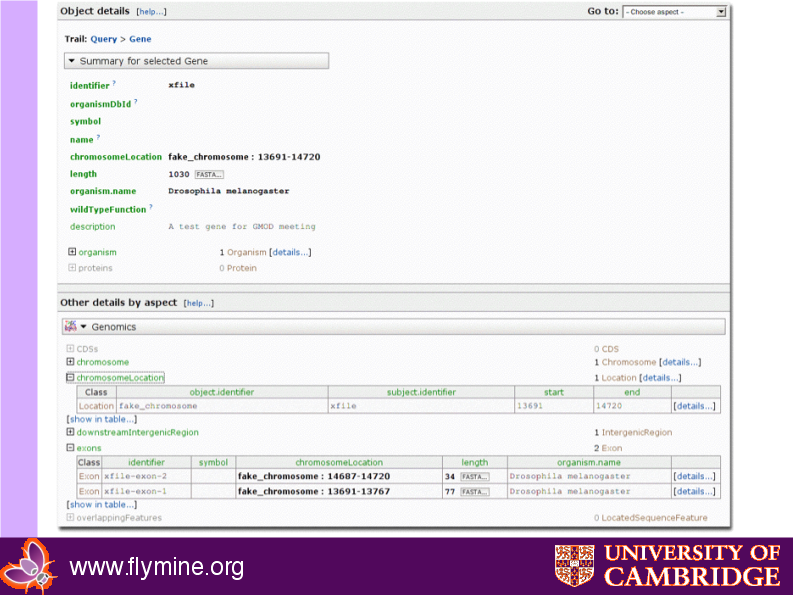Click the exons tree label

tap(89, 448)
